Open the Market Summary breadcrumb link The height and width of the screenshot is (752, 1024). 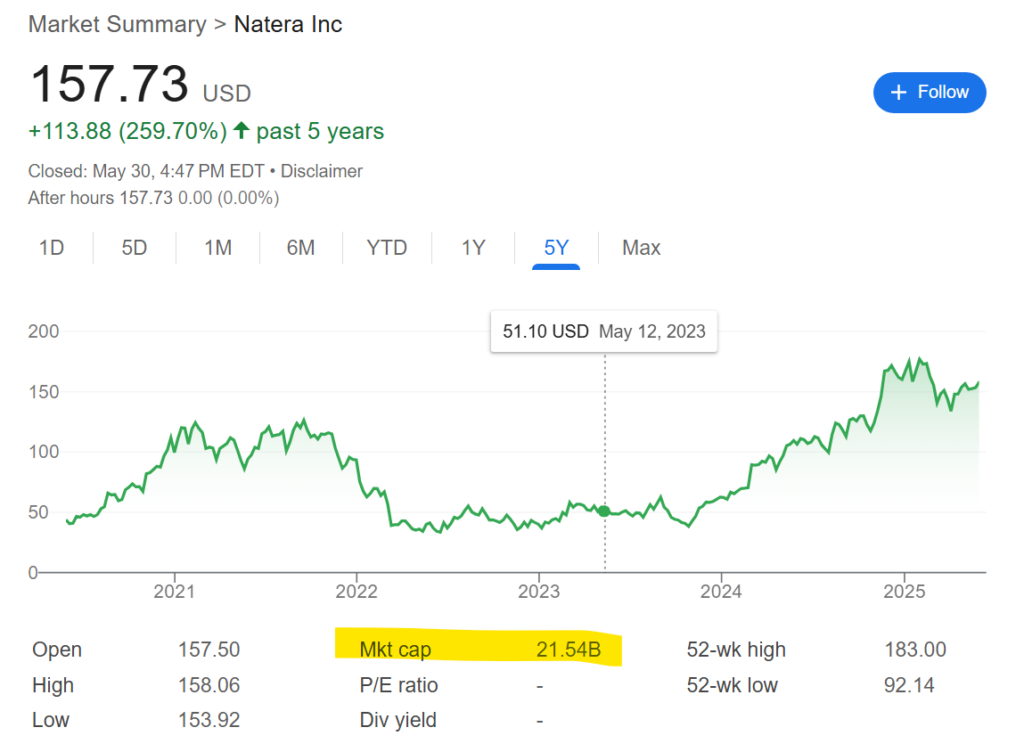(118, 24)
